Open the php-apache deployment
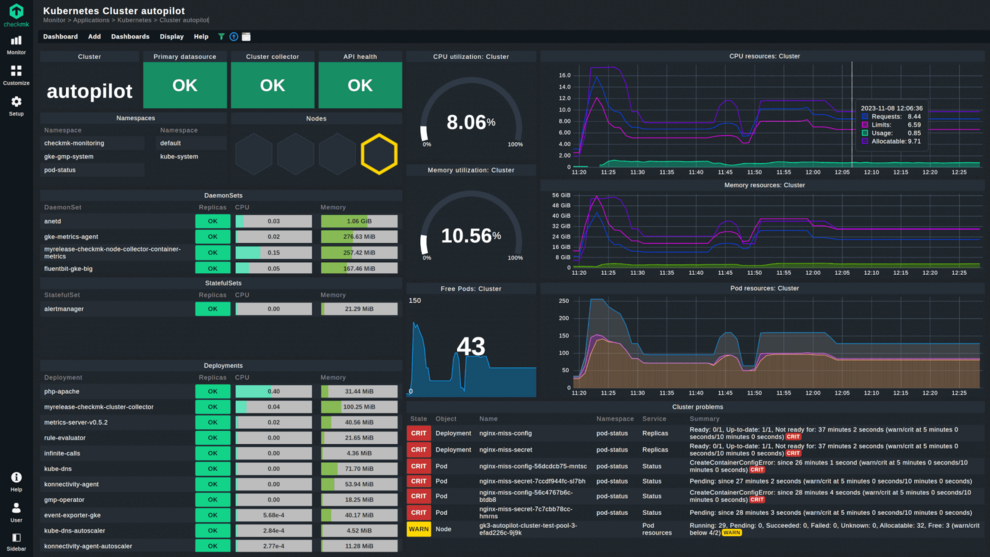 pyautogui.click(x=61, y=391)
